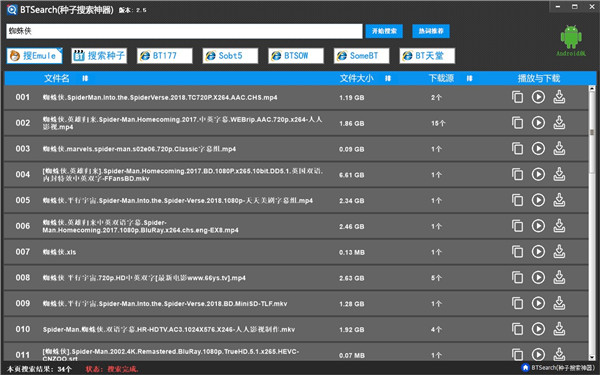Download result 004 6.61 GB file
Image resolution: width=600 pixels, height=375 pixels.
pyautogui.click(x=559, y=174)
